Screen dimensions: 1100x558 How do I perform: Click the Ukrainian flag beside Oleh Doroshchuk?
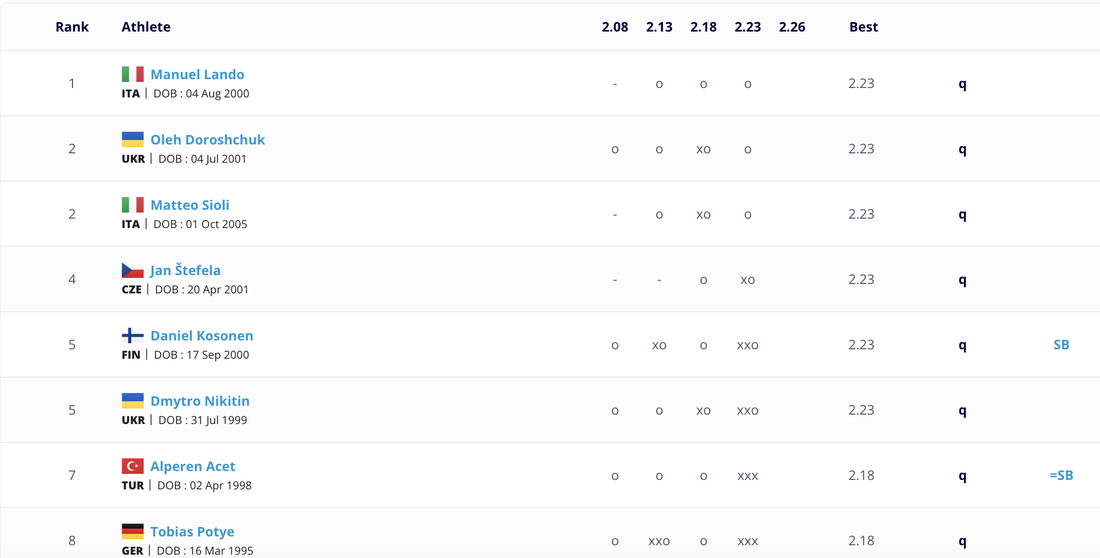(x=132, y=139)
